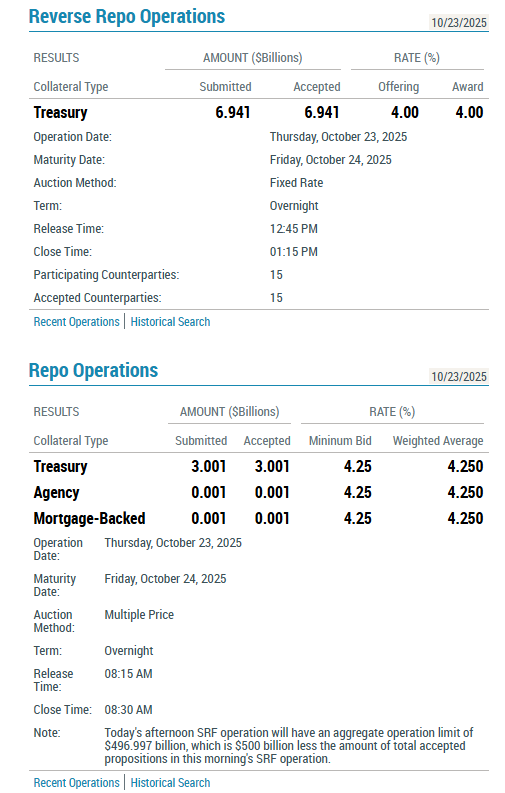Screen dimensions: 505x793
Task: Click the Weighted Average column header
Action: pyautogui.click(x=438, y=440)
